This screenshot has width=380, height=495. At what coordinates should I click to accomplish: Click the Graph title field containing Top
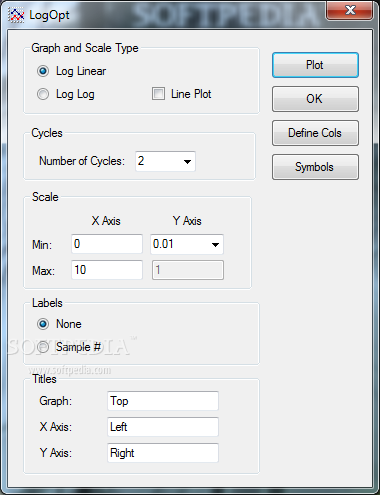coord(163,401)
